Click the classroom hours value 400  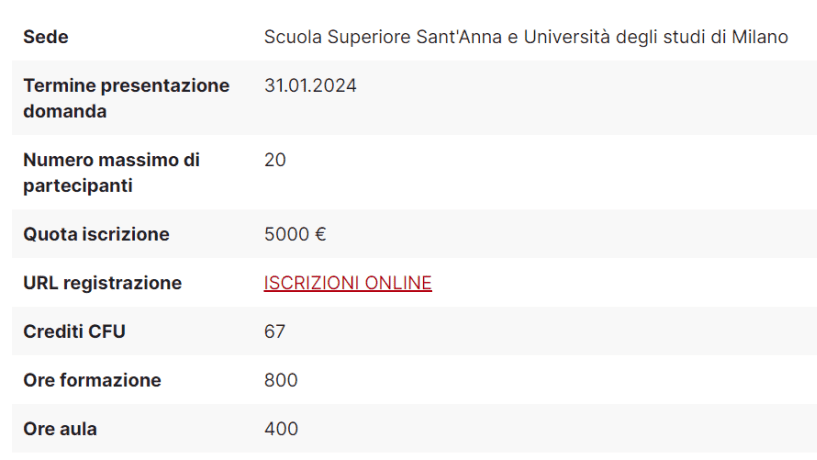[x=281, y=429]
